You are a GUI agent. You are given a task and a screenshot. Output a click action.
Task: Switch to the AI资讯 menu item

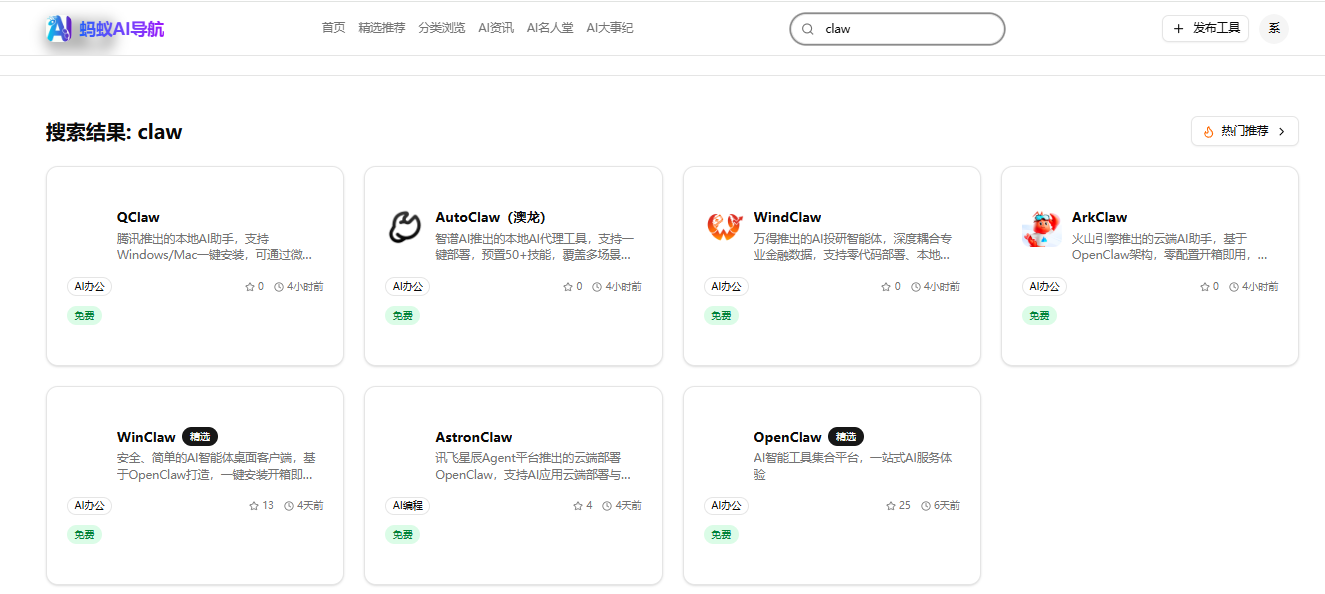click(496, 27)
